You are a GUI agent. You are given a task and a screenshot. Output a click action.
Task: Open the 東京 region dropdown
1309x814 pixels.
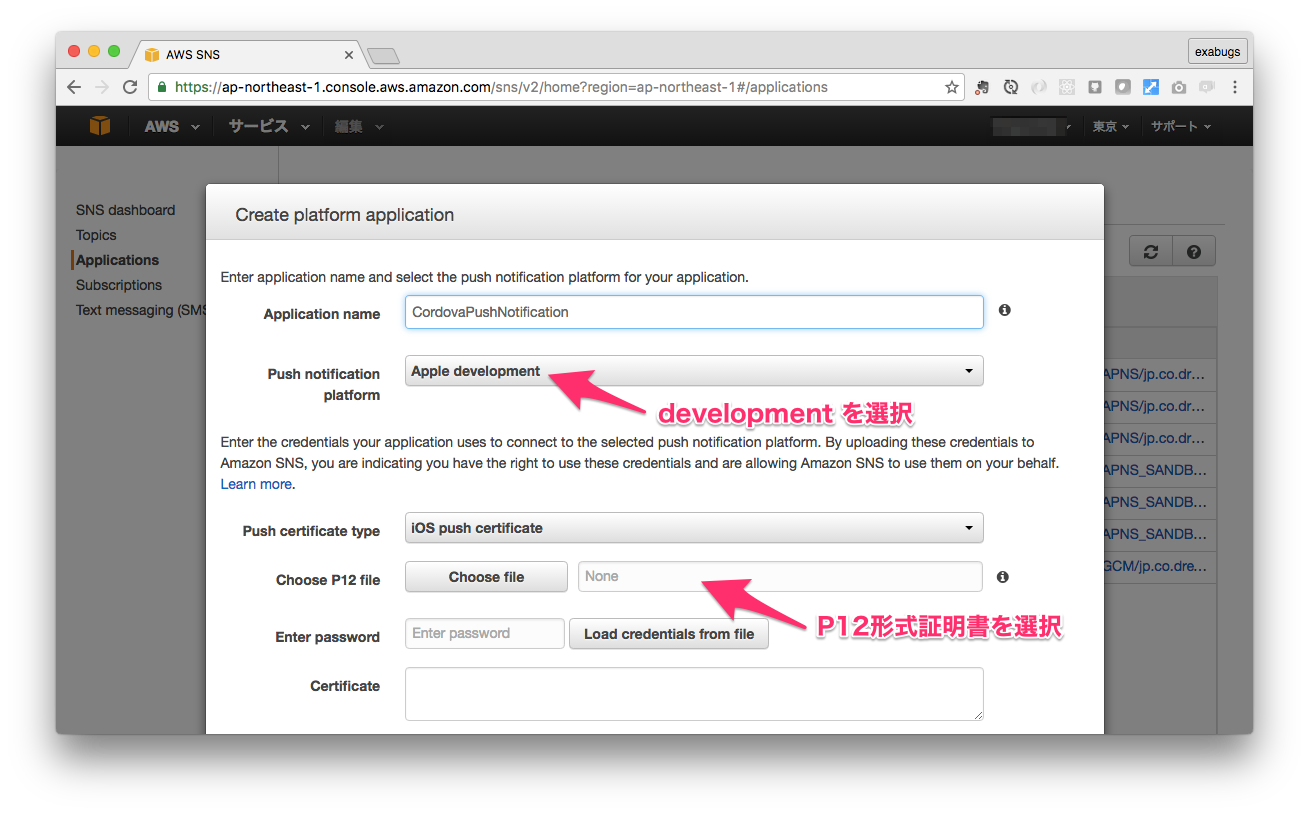[x=1111, y=127]
